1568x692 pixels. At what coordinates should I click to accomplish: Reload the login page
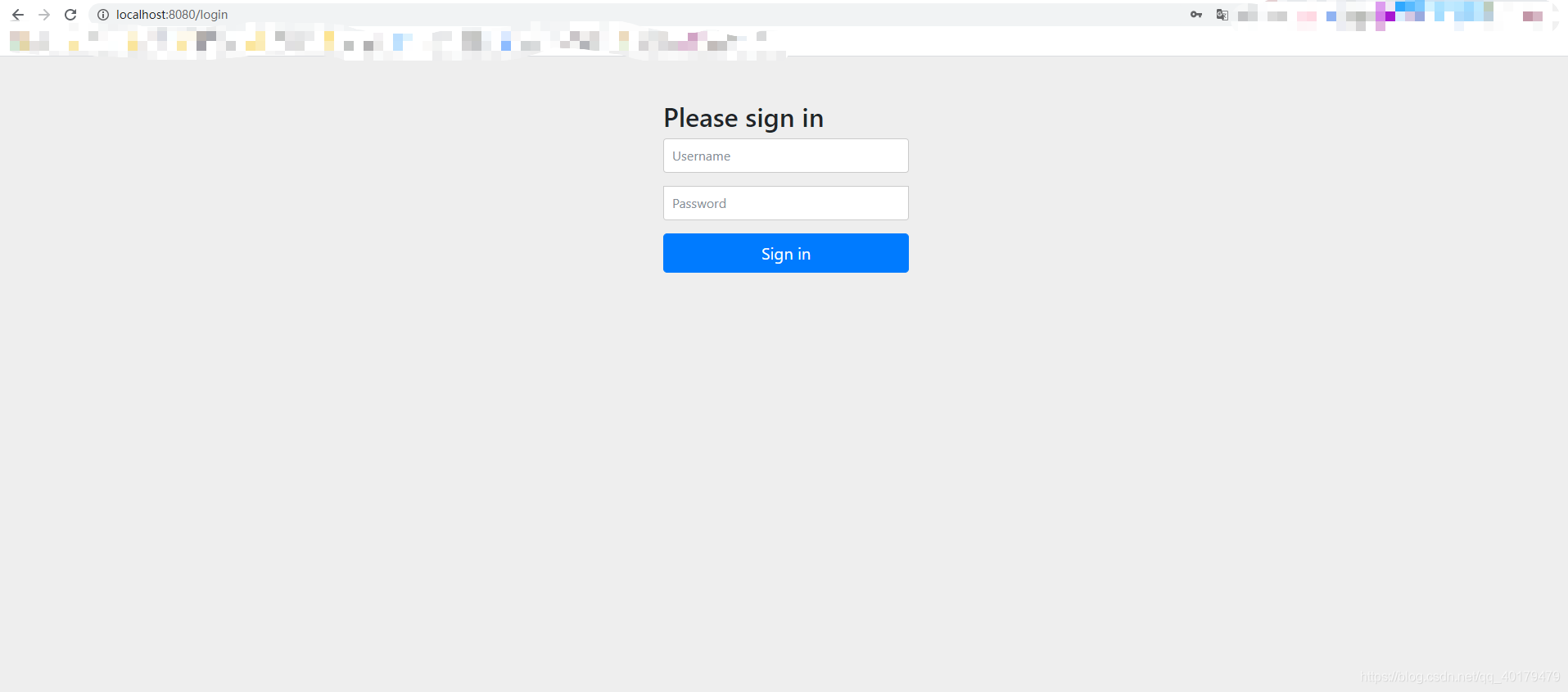[70, 15]
